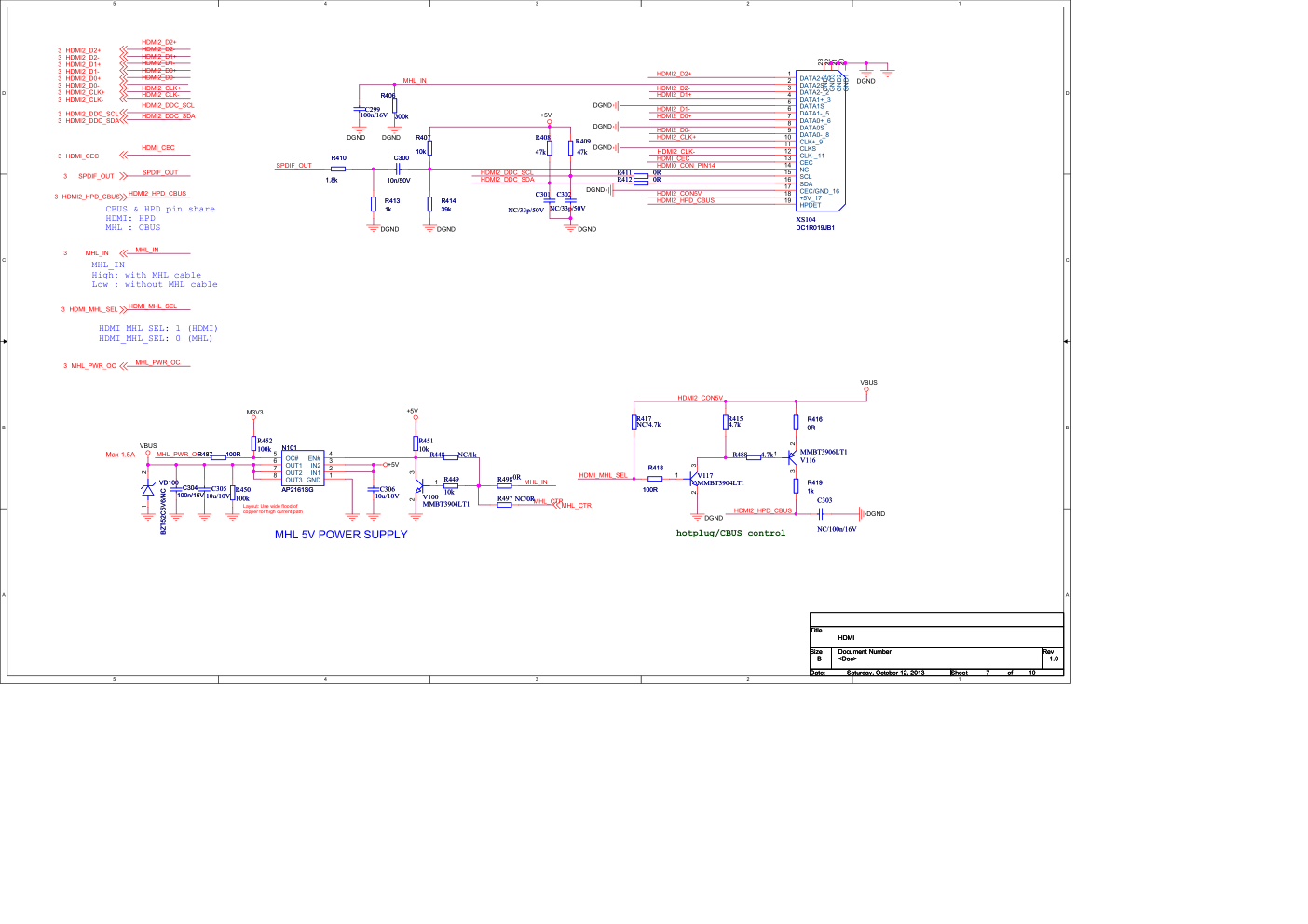The width and height of the screenshot is (1308, 924).
Task: Click resistor designator "R497"
Action: point(505,499)
